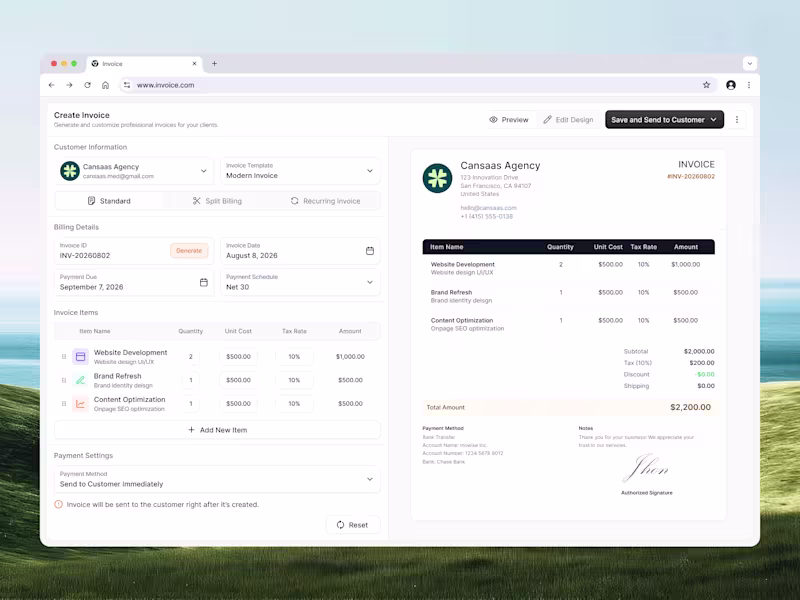Screen dimensions: 800x600
Task: Click the Content Optimization chart icon
Action: (x=81, y=404)
